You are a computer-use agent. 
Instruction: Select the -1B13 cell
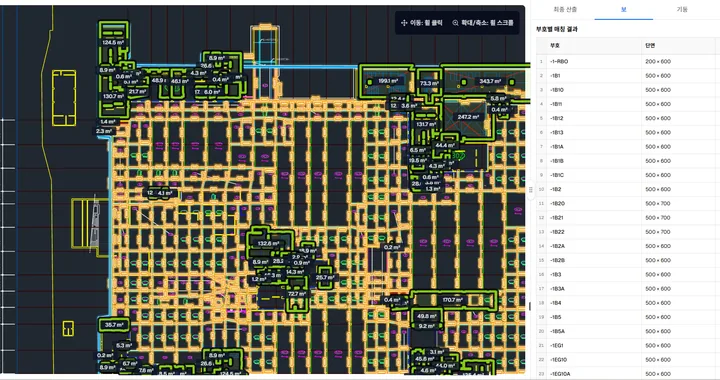[593, 133]
